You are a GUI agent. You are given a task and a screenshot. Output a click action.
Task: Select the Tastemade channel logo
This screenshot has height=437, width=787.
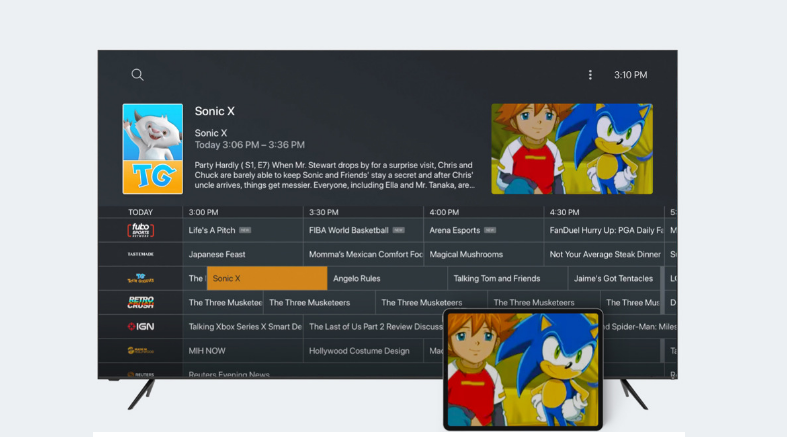[x=140, y=254]
